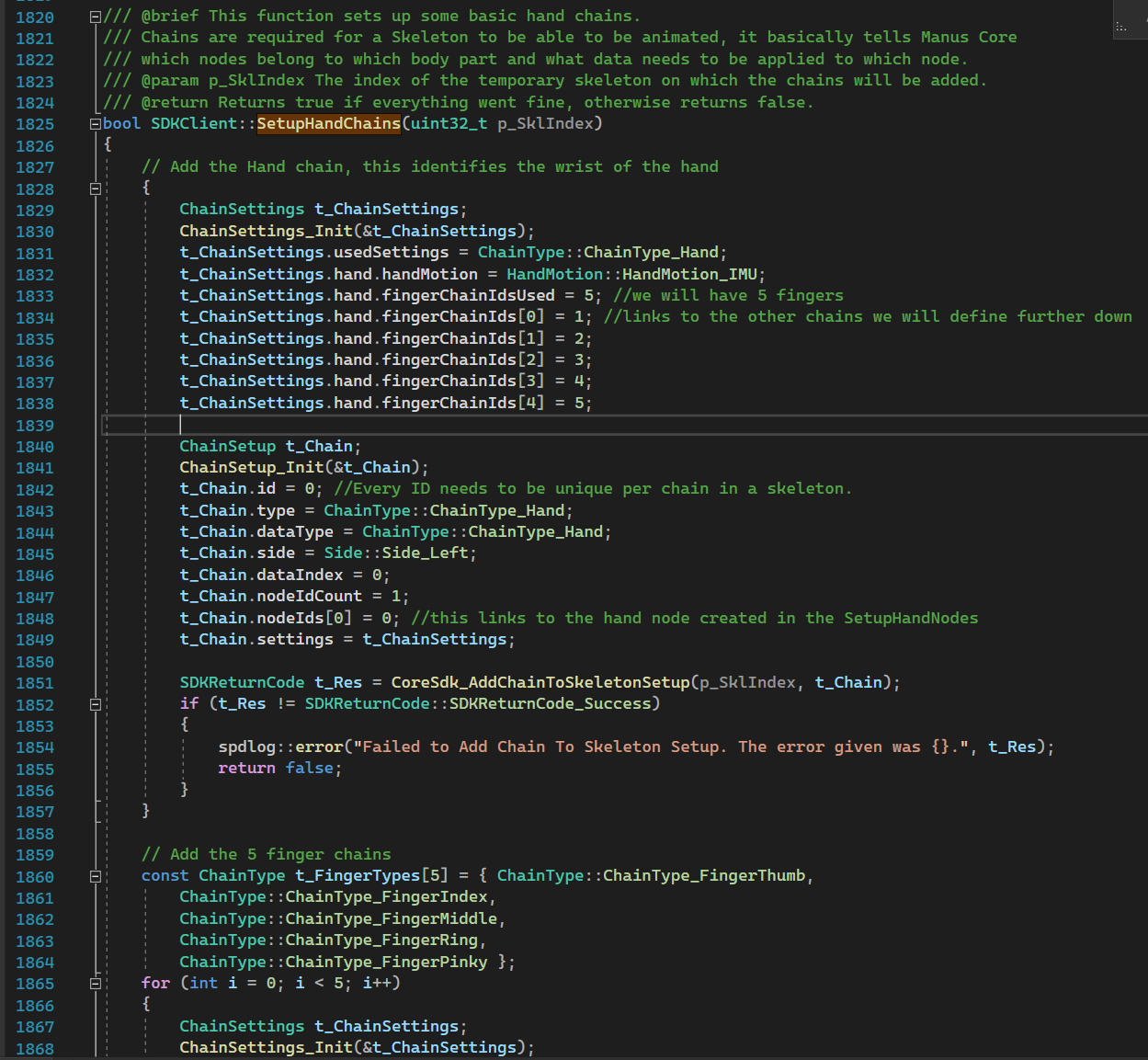This screenshot has height=1060, width=1148.
Task: Collapse the doc comment block at line 1820
Action: pos(96,17)
